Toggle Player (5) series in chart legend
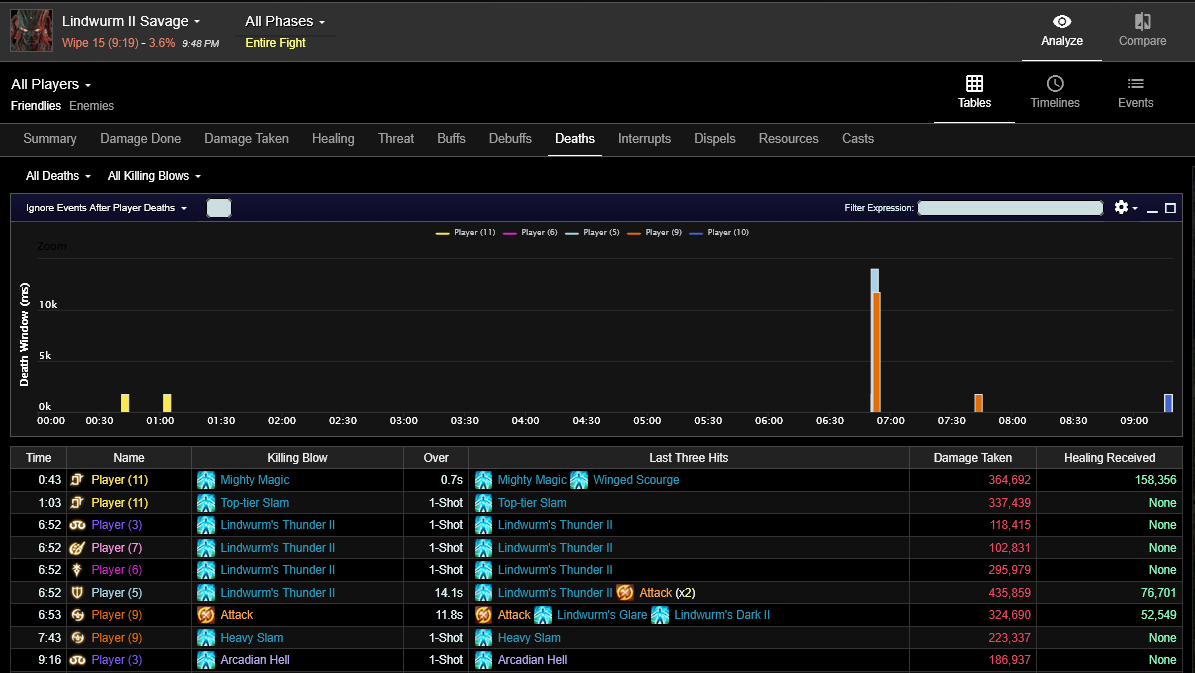The image size is (1195, 673). [592, 232]
